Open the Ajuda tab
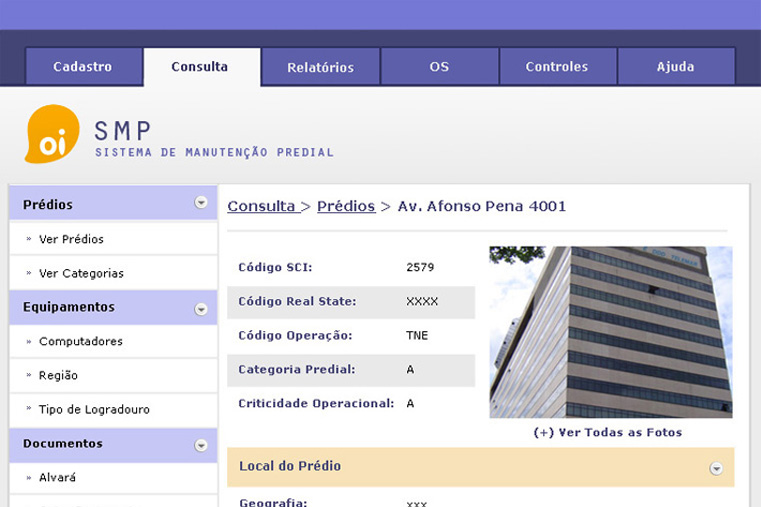 (676, 67)
